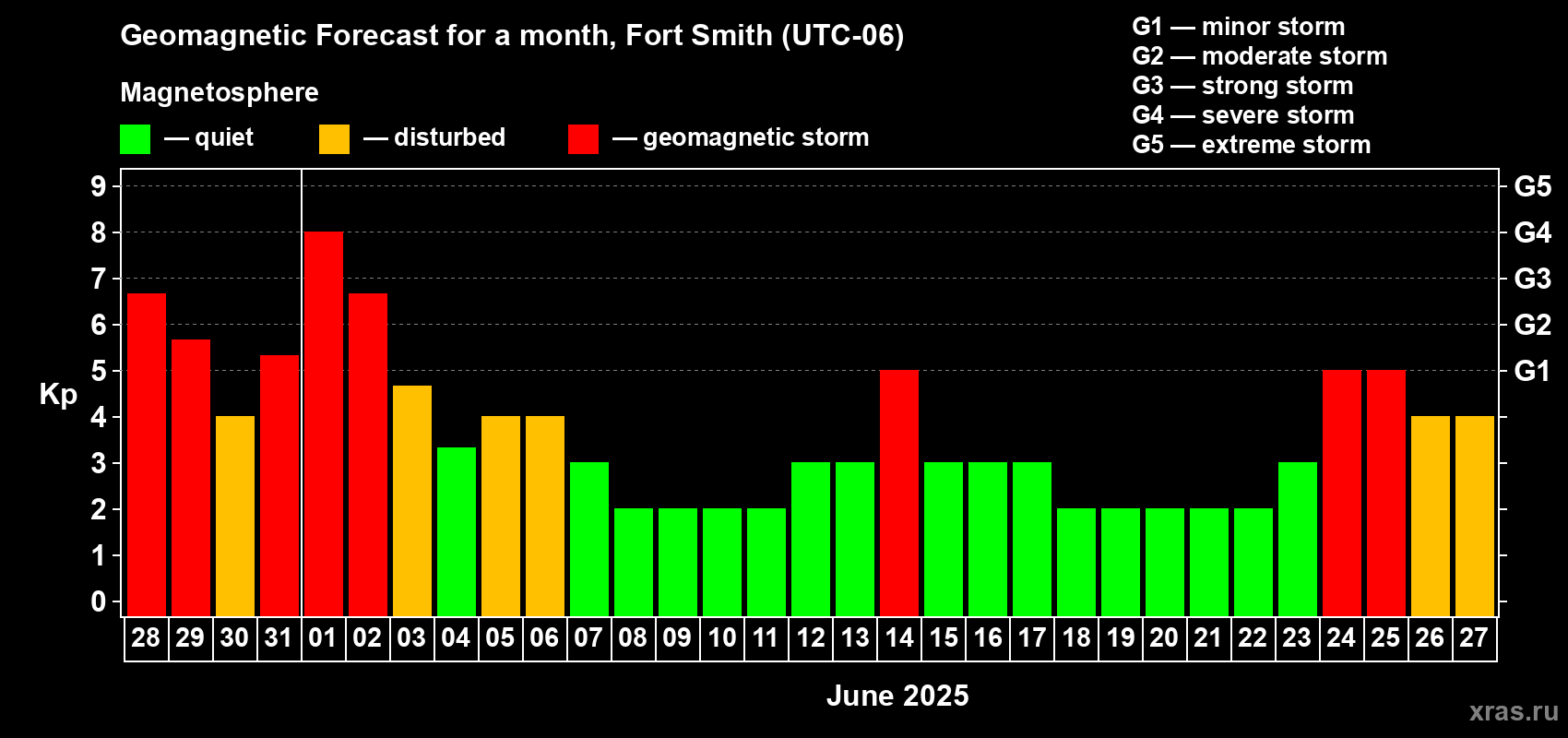1568x738 pixels.
Task: Click the green bar for day 04
Action: pyautogui.click(x=457, y=531)
